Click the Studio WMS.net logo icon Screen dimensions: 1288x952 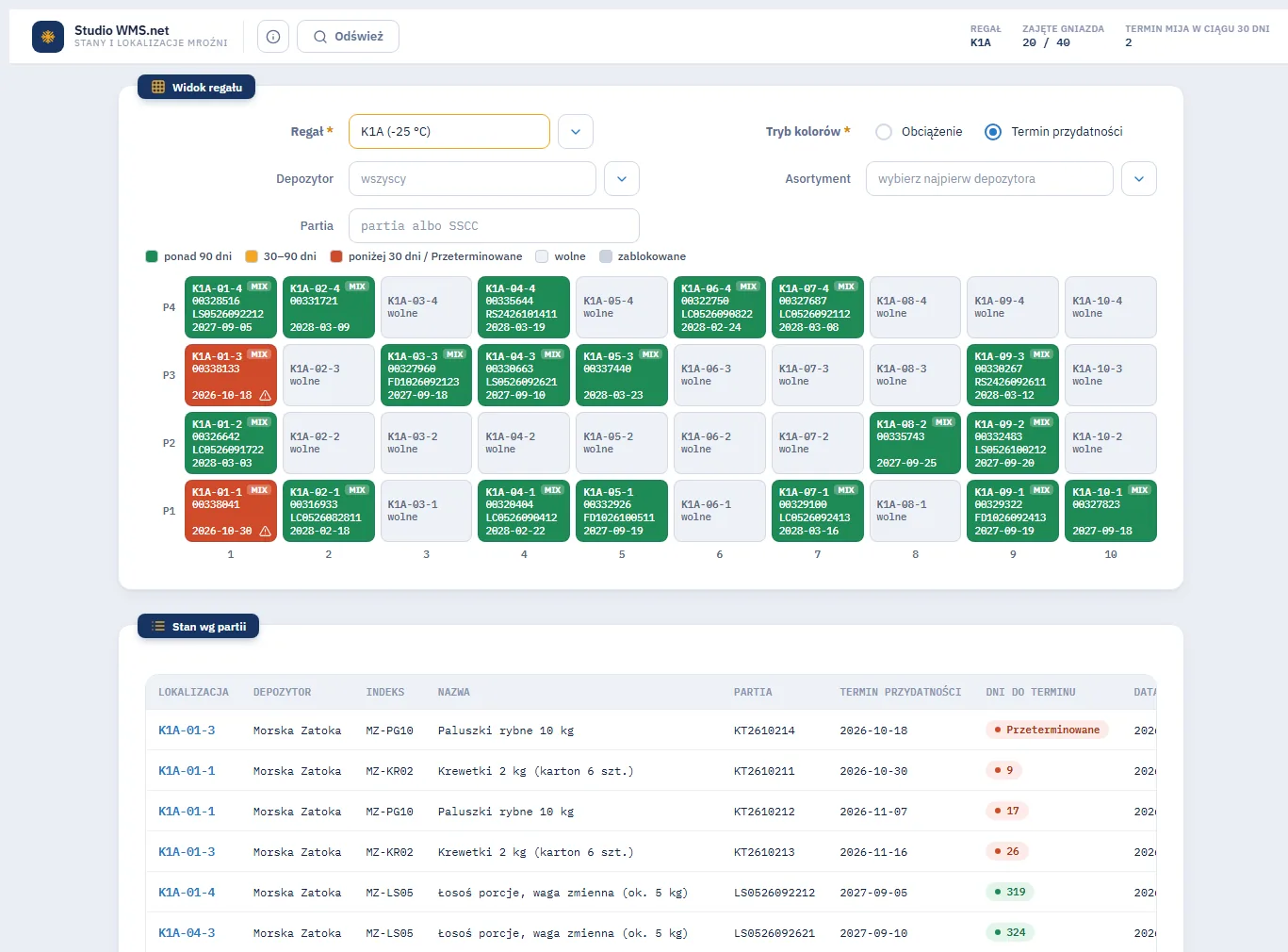[48, 37]
